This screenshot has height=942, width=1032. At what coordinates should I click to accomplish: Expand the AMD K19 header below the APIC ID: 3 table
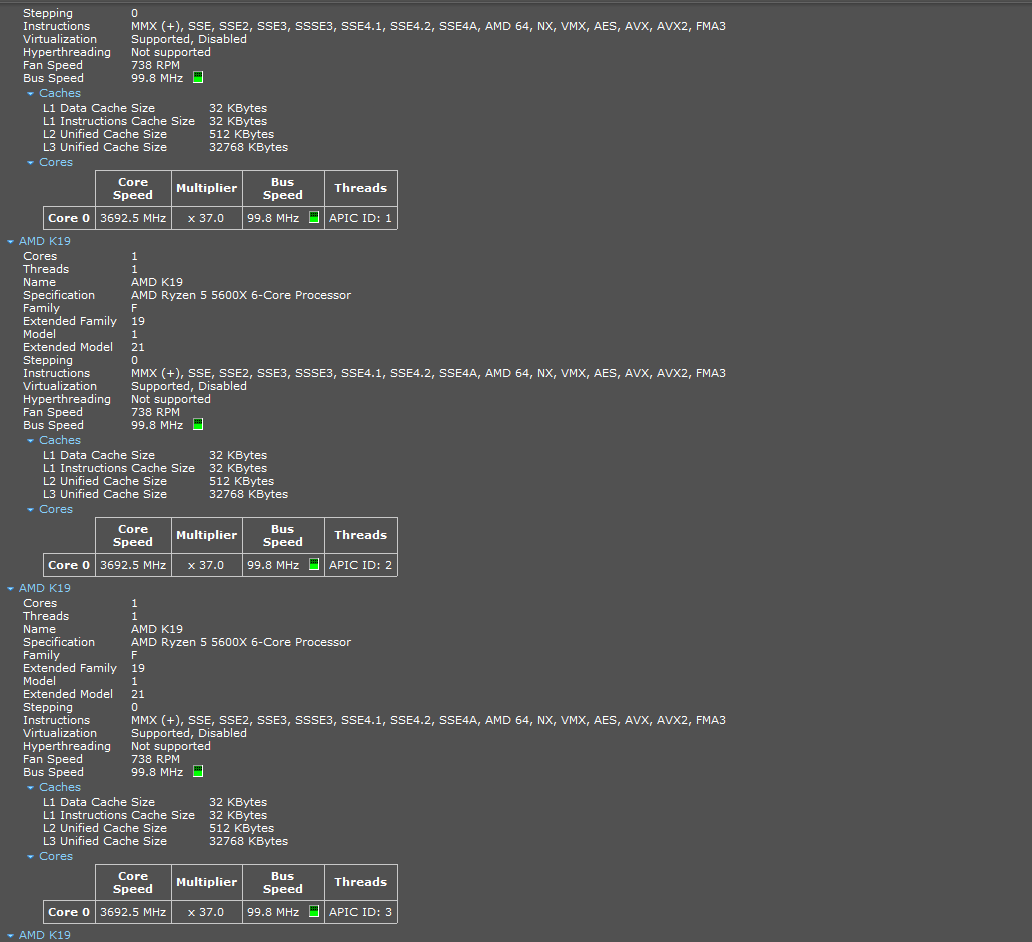click(11, 935)
